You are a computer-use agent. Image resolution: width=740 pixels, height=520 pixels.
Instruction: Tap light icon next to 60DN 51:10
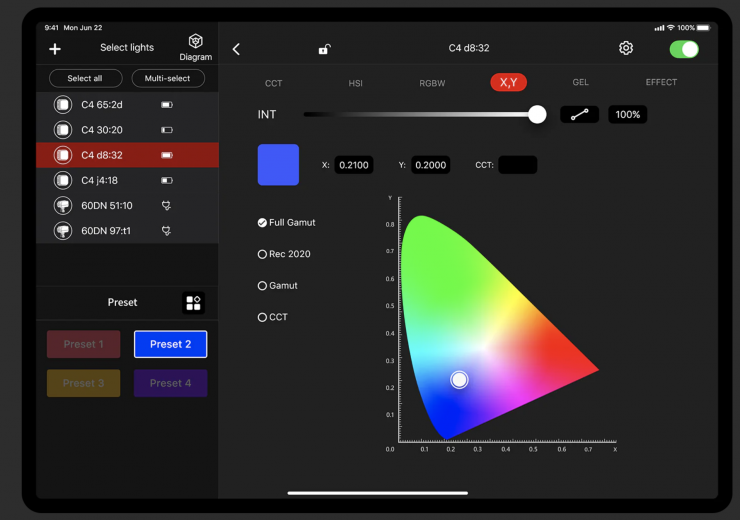pos(63,205)
